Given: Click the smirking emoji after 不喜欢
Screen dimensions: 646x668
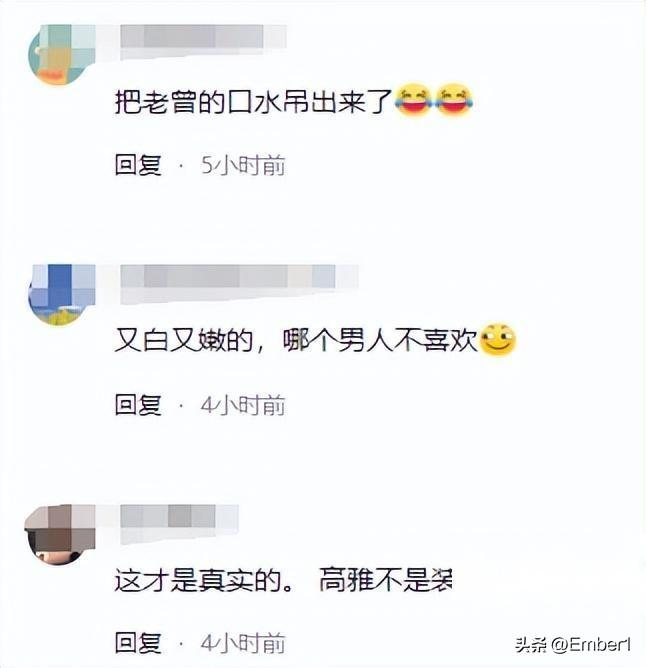Looking at the screenshot, I should pos(497,340).
